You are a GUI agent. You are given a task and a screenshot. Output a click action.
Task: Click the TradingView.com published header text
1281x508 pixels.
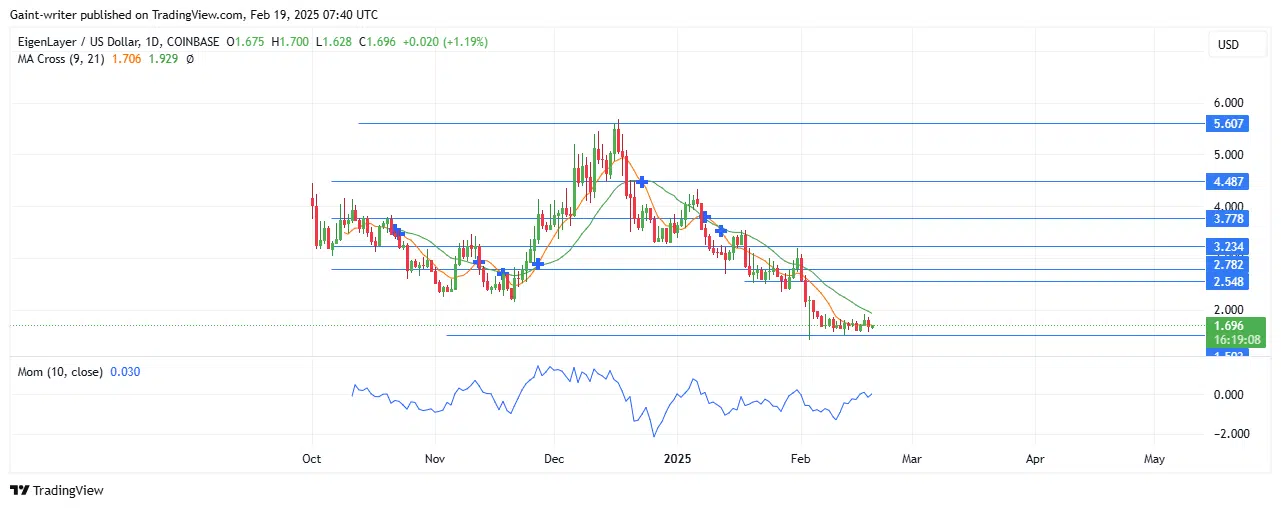[x=197, y=15]
